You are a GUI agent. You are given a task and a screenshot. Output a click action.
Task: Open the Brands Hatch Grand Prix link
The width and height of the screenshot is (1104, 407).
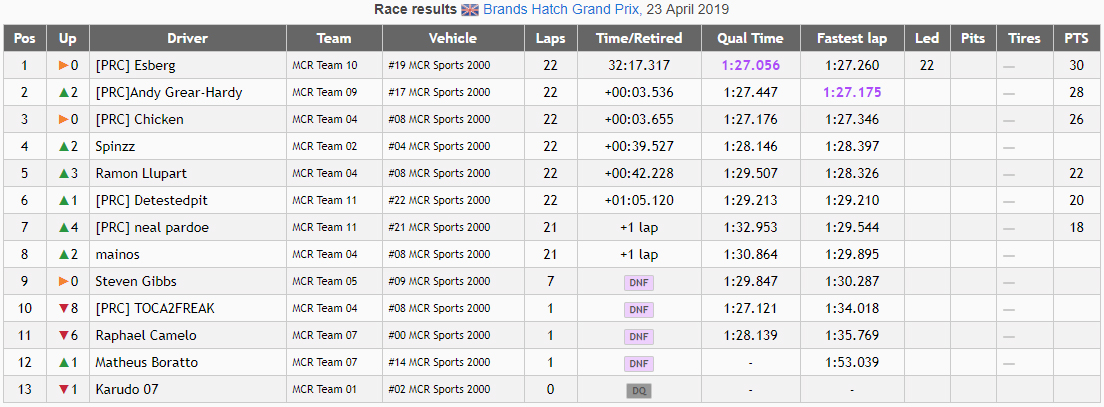pyautogui.click(x=562, y=10)
